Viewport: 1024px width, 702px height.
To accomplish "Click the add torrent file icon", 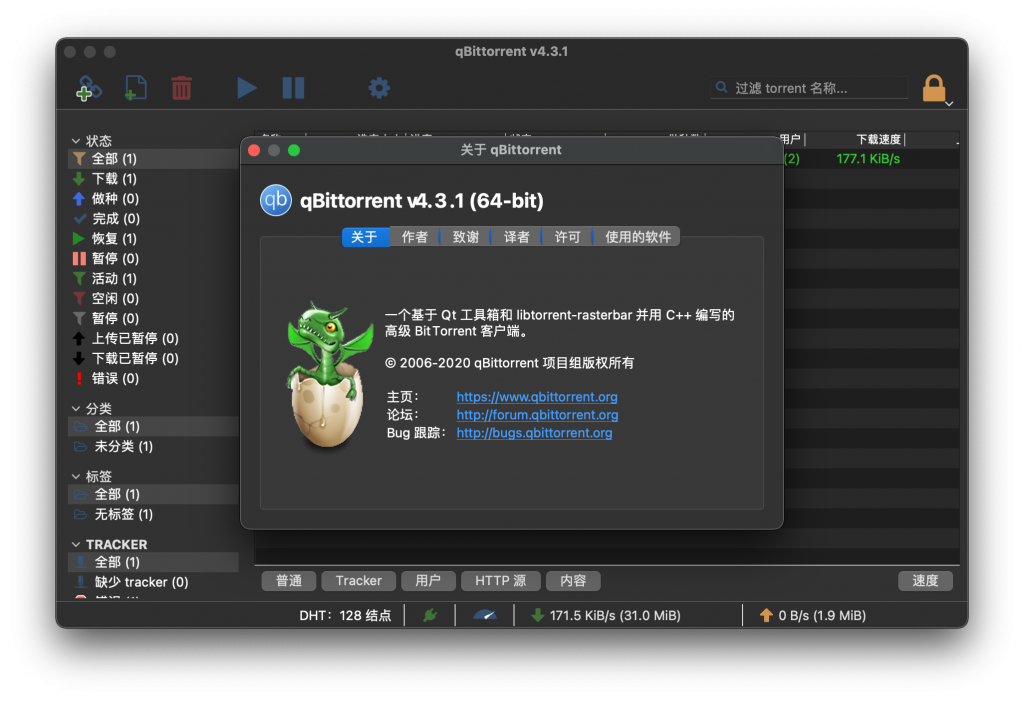I will pyautogui.click(x=135, y=88).
